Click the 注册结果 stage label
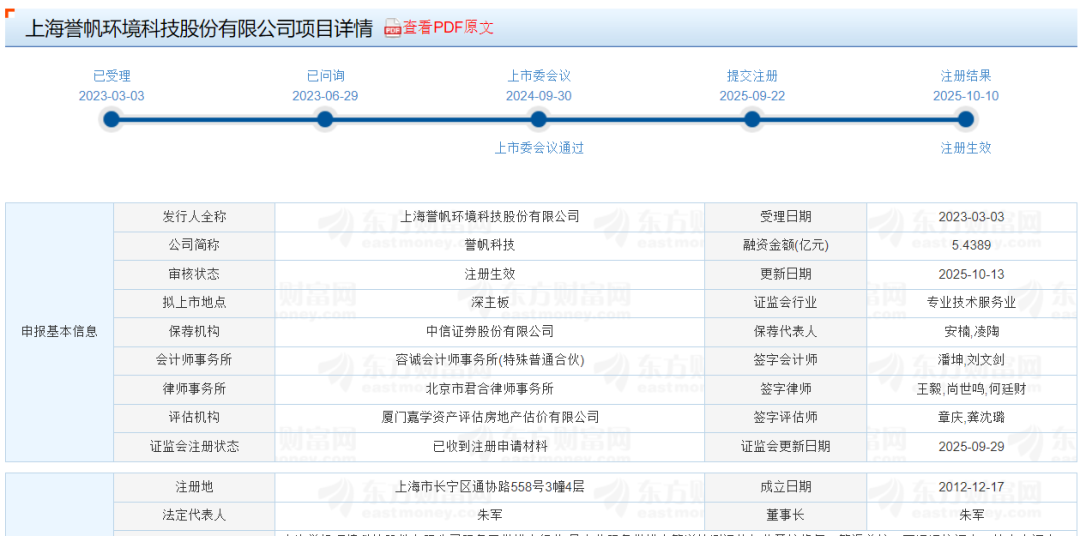1080x536 pixels. (x=966, y=76)
